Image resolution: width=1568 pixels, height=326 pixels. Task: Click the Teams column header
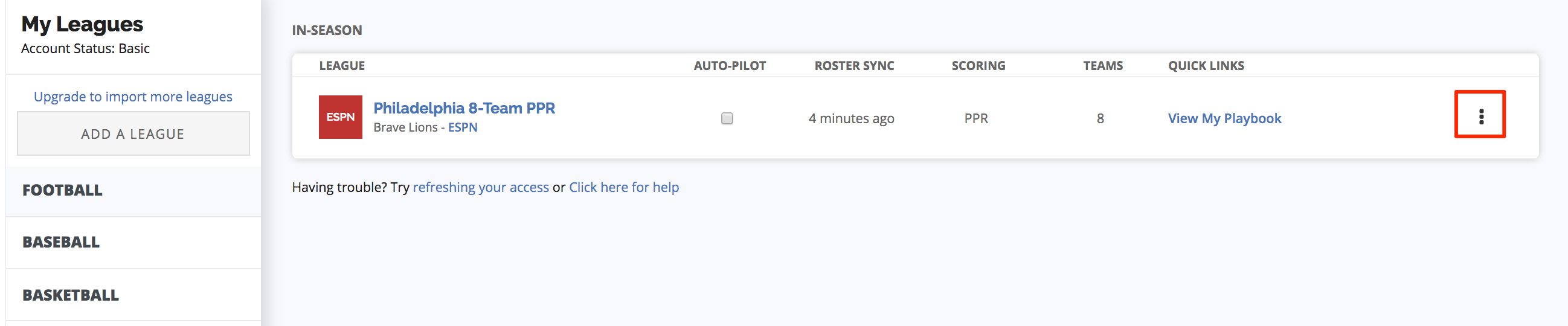1102,66
